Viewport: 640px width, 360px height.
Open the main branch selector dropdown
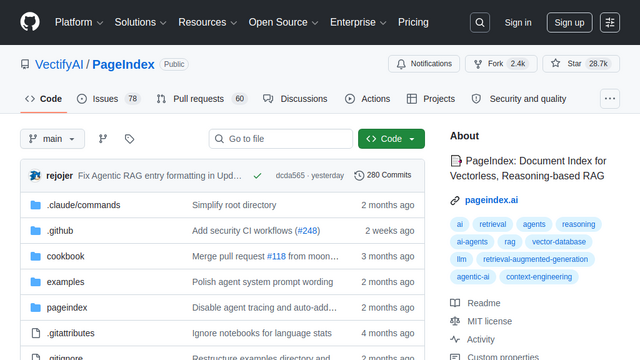click(52, 139)
